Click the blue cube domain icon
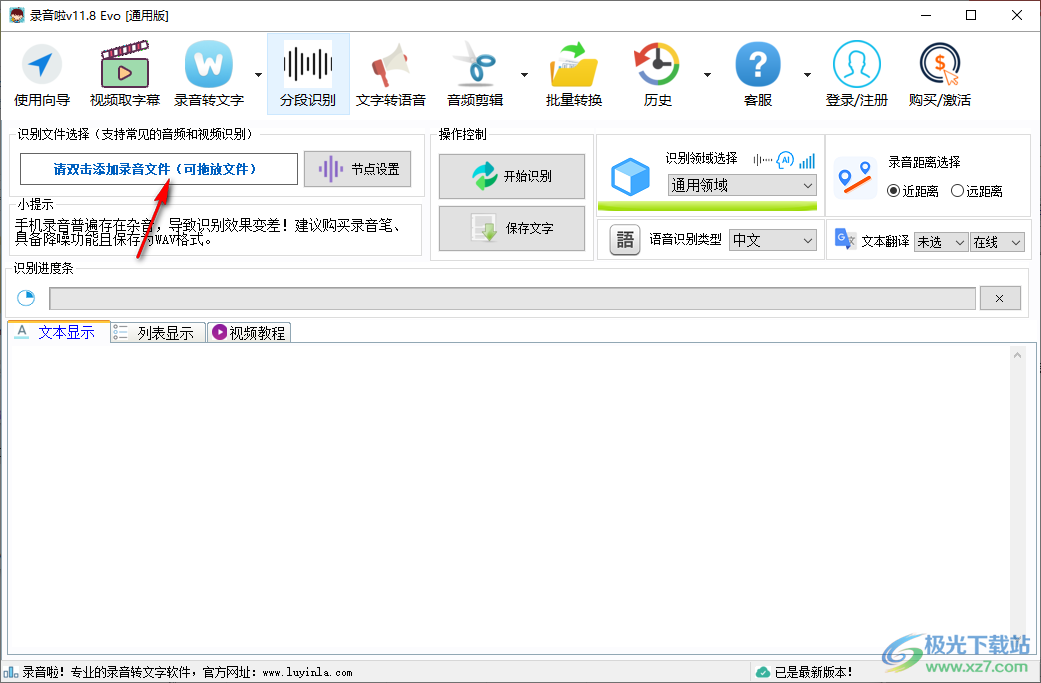Screen dimensions: 1041x683 [630, 177]
